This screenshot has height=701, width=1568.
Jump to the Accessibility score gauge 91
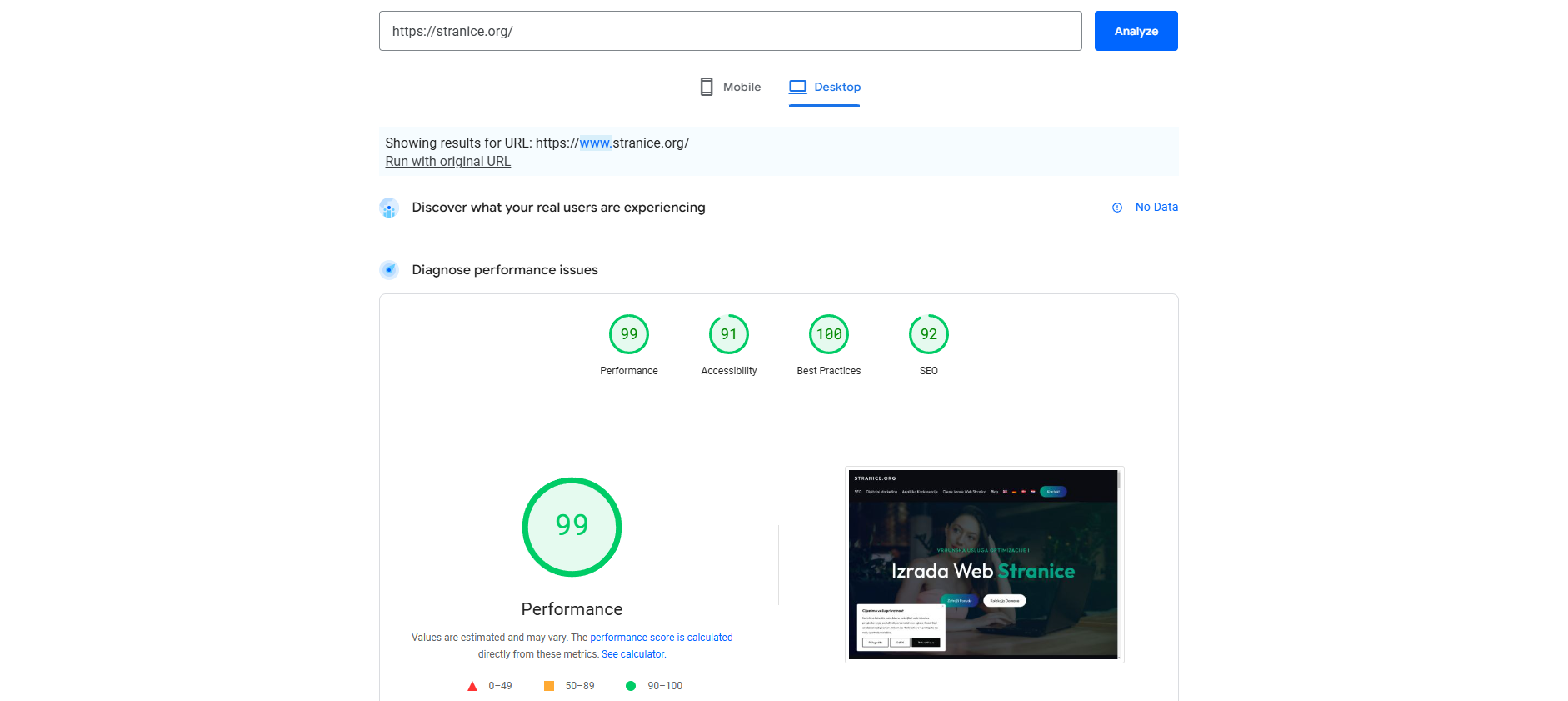click(x=729, y=334)
